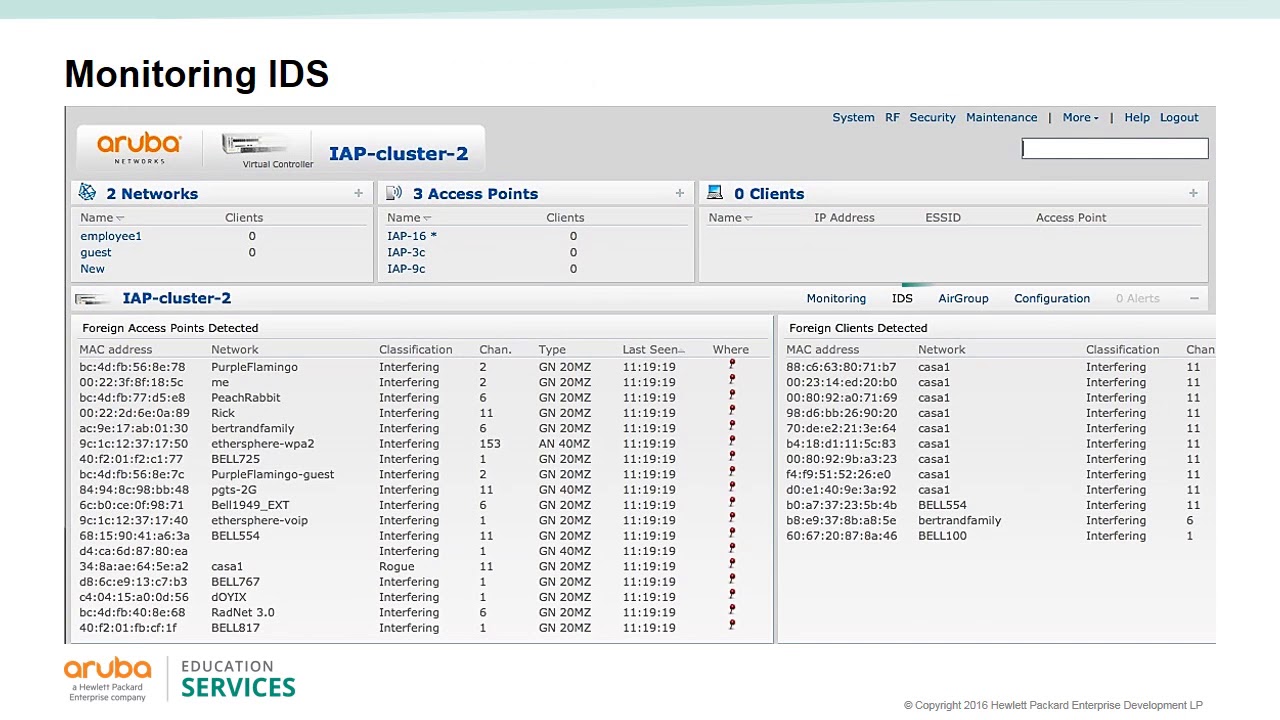Sort Access Points by Name column
Screen dimensions: 1280x720
tap(408, 217)
